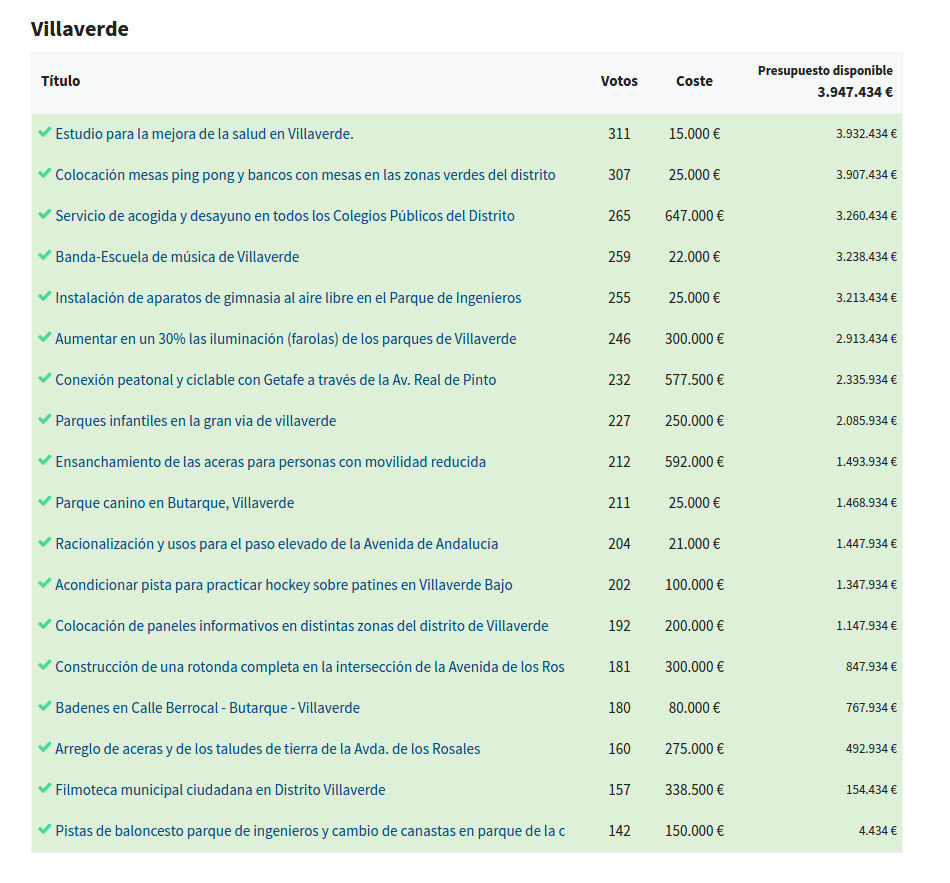Viewport: 950px width, 883px height.
Task: Click checkmark next to Badenes en Calle Berrocal
Action: click(44, 706)
